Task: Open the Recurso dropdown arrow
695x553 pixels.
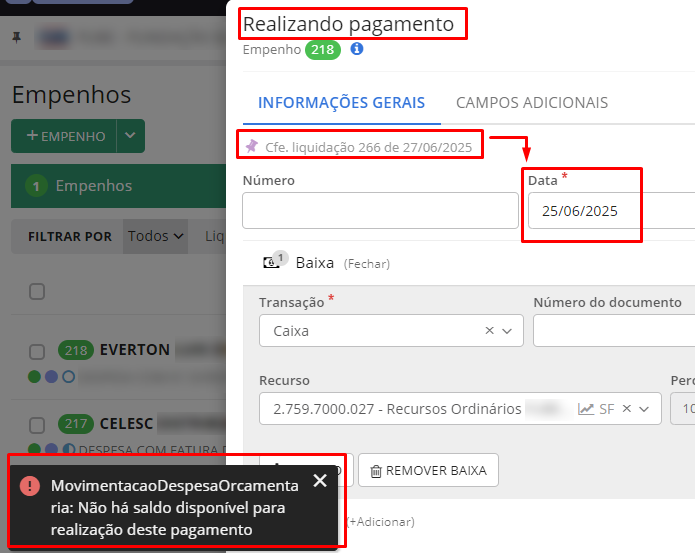Action: coord(644,409)
